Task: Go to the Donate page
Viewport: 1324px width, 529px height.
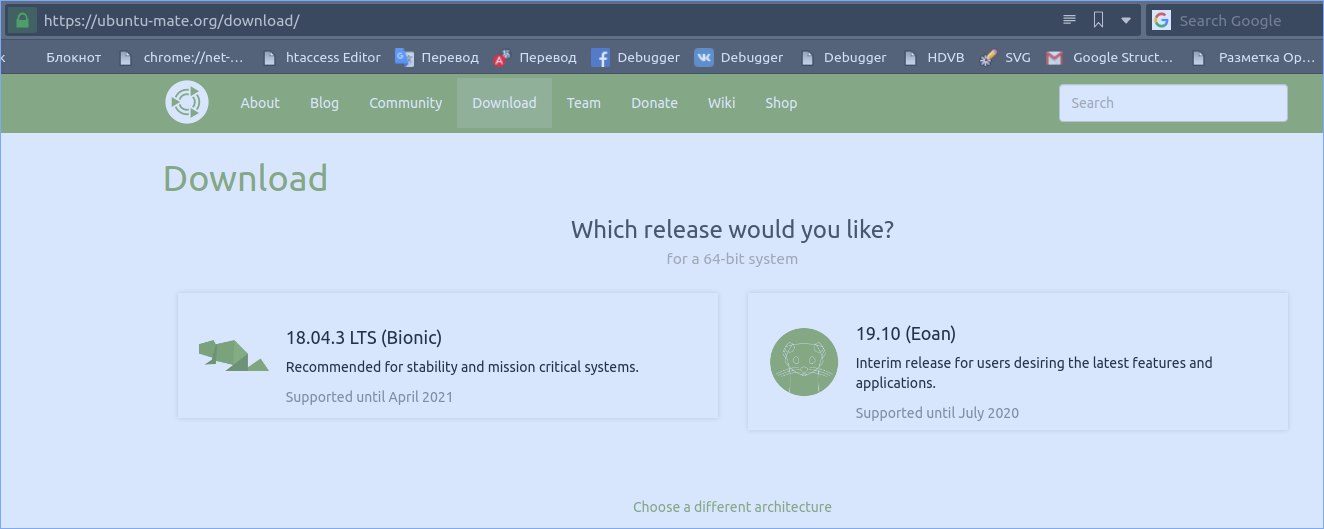Action: pyautogui.click(x=654, y=103)
